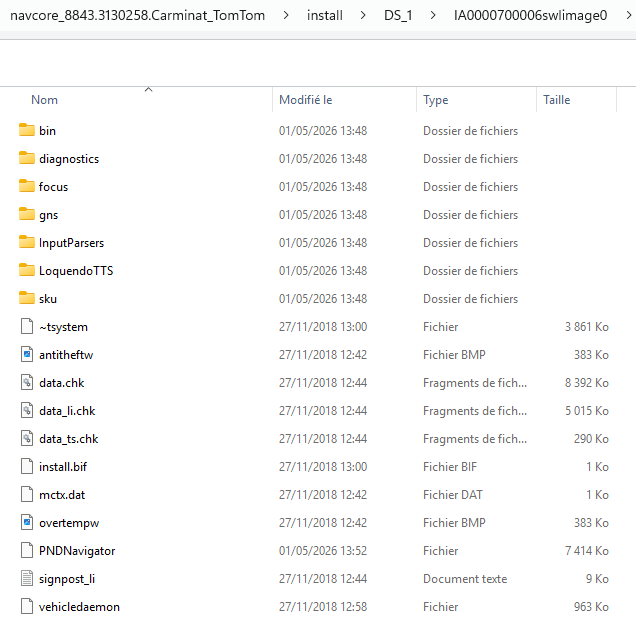Click the Fichier BIF type cell
The image size is (636, 618).
click(450, 467)
